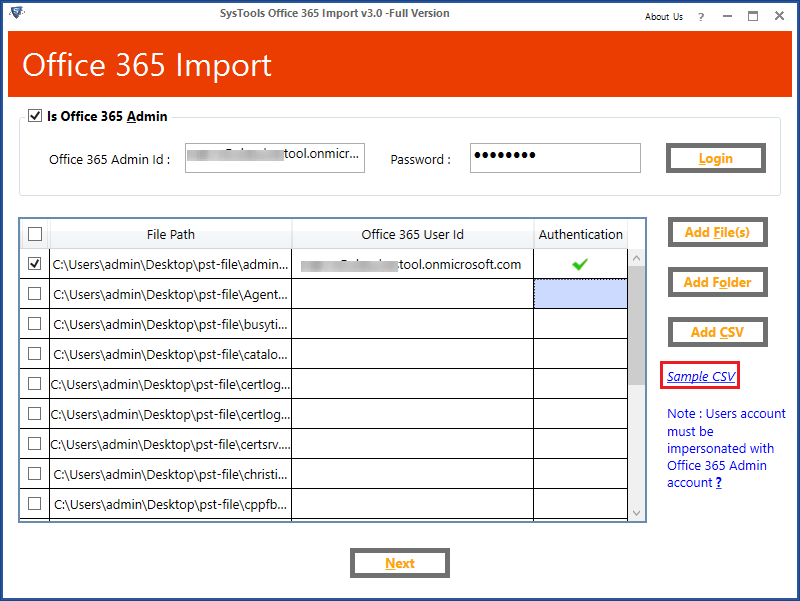
Task: Click the Office 365 User Id column header
Action: pyautogui.click(x=412, y=234)
